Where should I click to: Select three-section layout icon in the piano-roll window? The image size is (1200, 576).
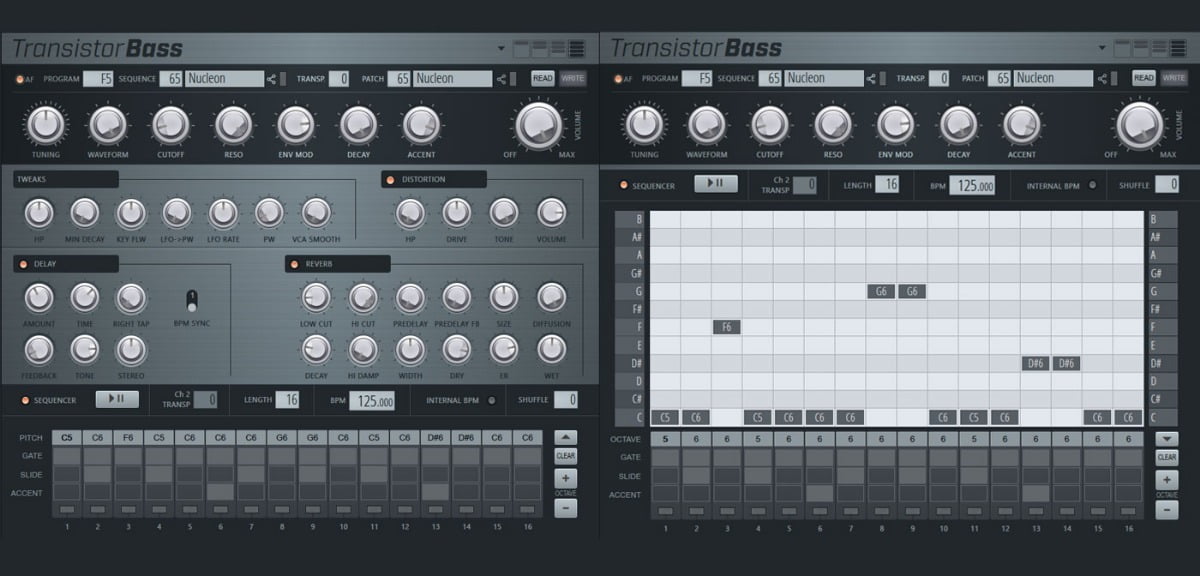coord(1160,48)
